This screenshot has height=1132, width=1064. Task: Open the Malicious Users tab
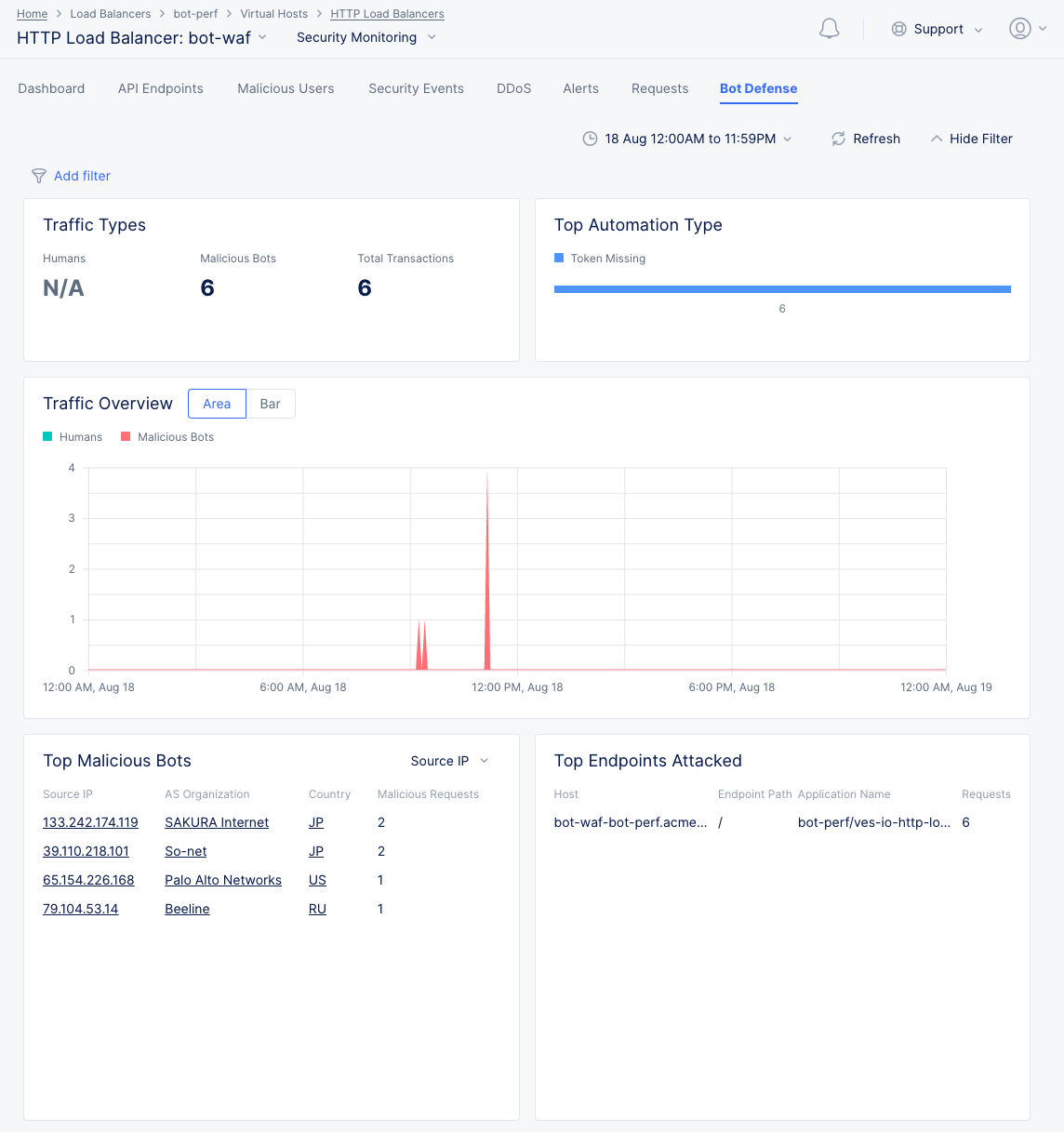[x=285, y=88]
